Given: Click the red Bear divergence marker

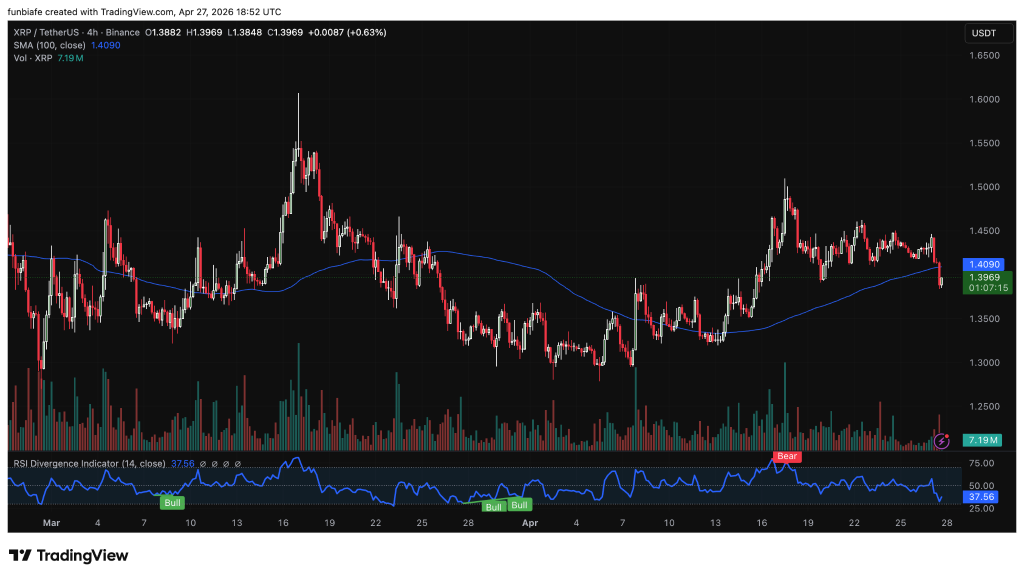Looking at the screenshot, I should point(786,457).
